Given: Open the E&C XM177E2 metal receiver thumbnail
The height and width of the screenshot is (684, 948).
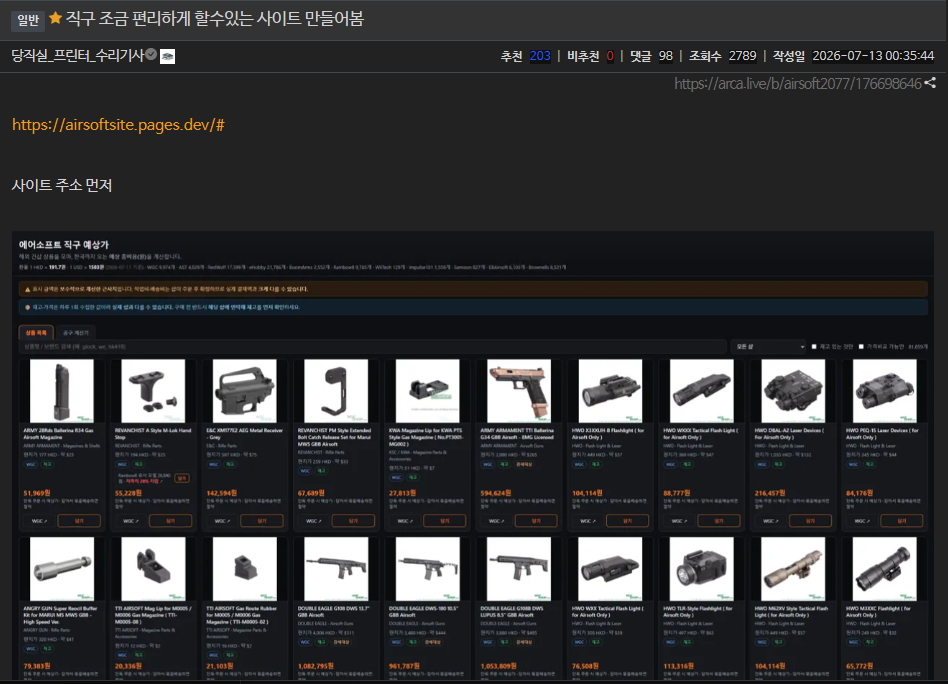Looking at the screenshot, I should tap(244, 391).
